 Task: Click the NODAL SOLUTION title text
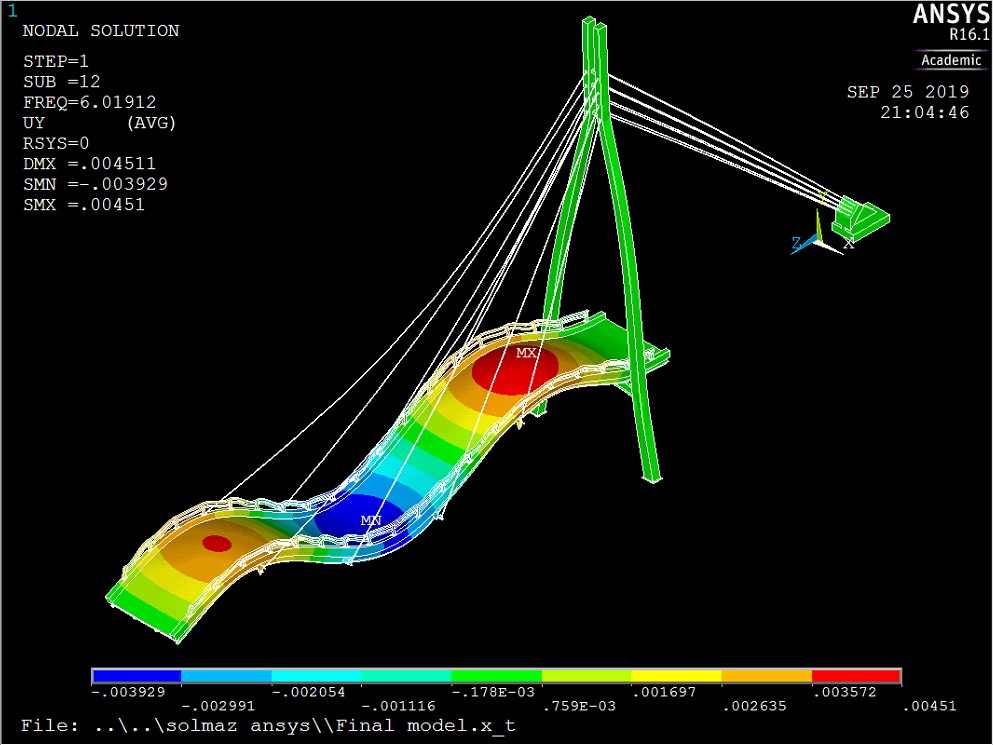(x=101, y=30)
